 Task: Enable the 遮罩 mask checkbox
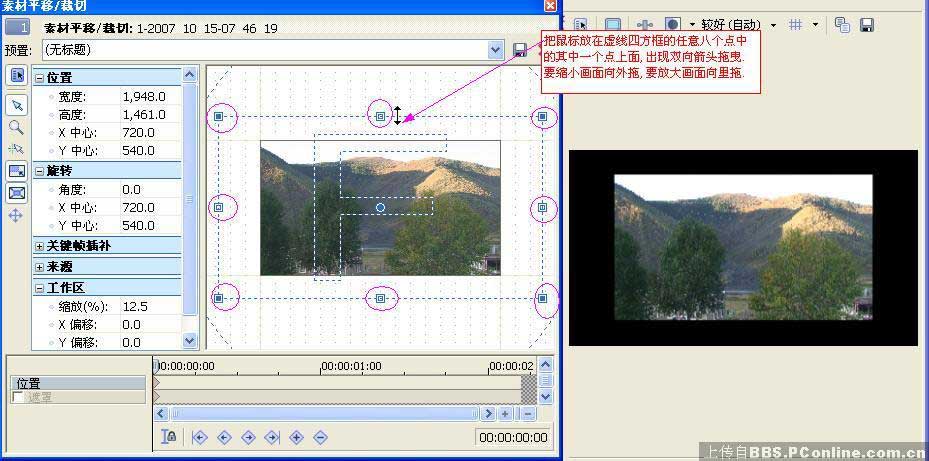click(x=18, y=397)
